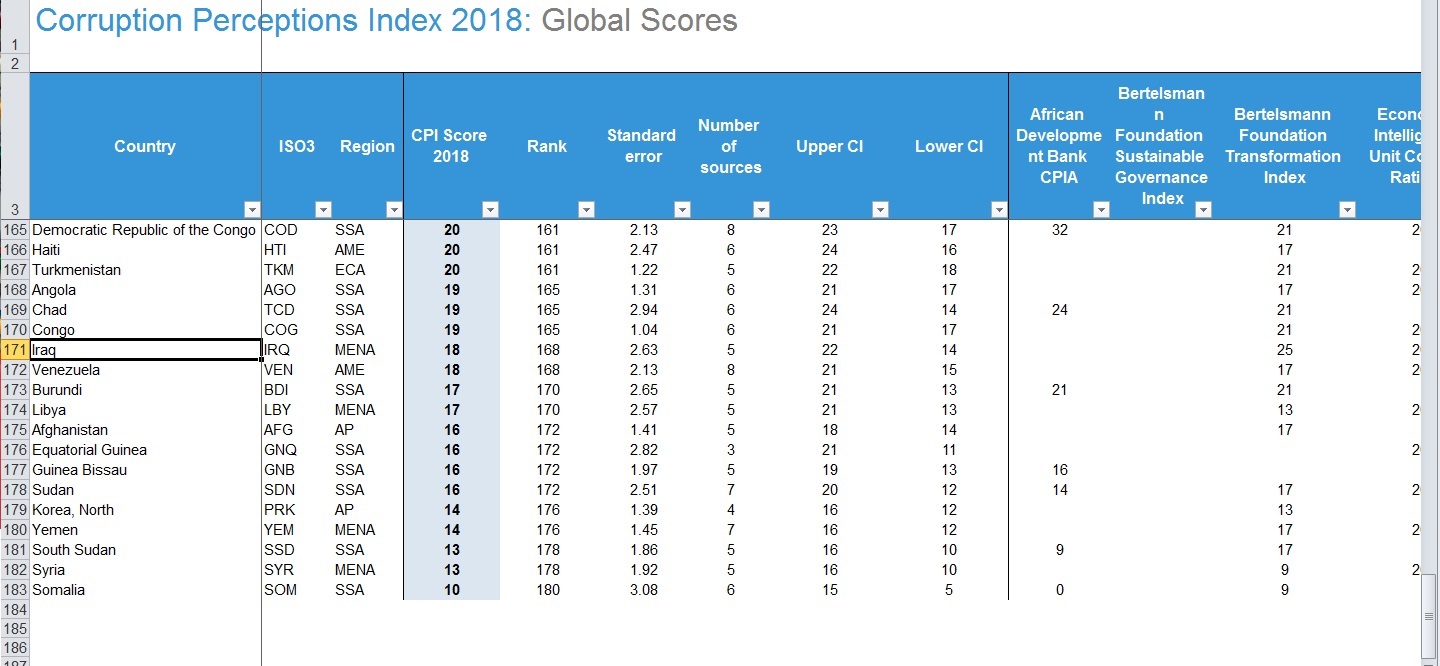Select row header 171
Image resolution: width=1440 pixels, height=666 pixels.
click(x=15, y=350)
